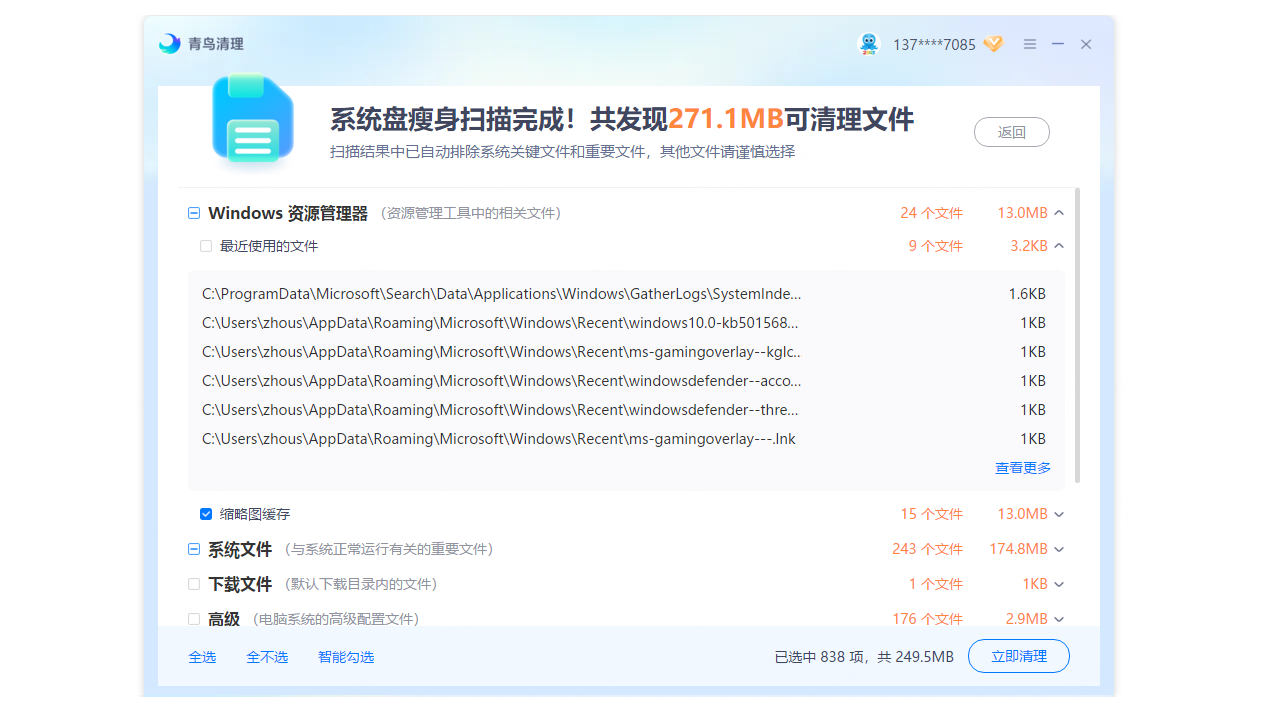This screenshot has height=720, width=1280.
Task: Click the 返回 button
Action: [x=1011, y=132]
